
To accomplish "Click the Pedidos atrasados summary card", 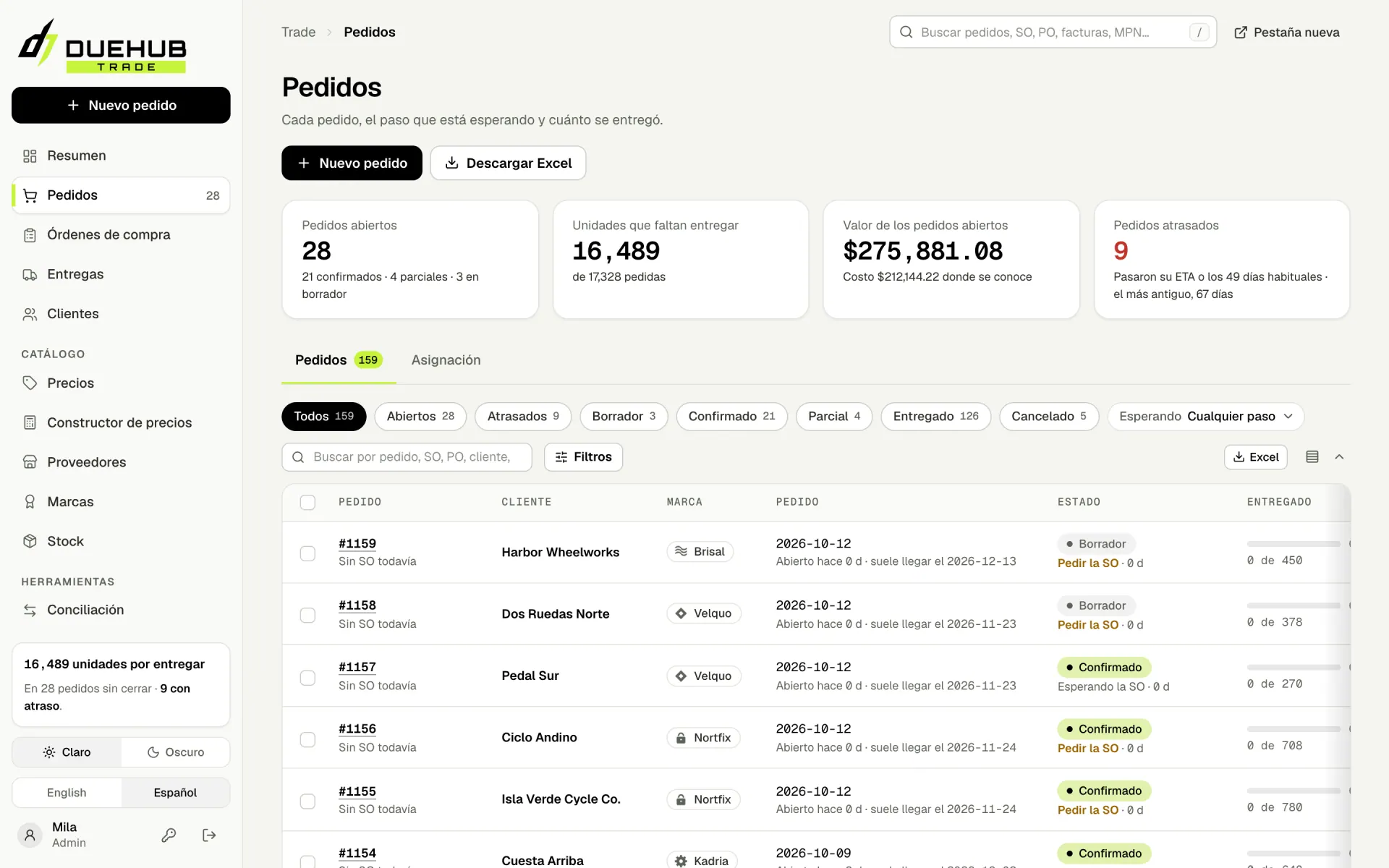I will [x=1222, y=260].
